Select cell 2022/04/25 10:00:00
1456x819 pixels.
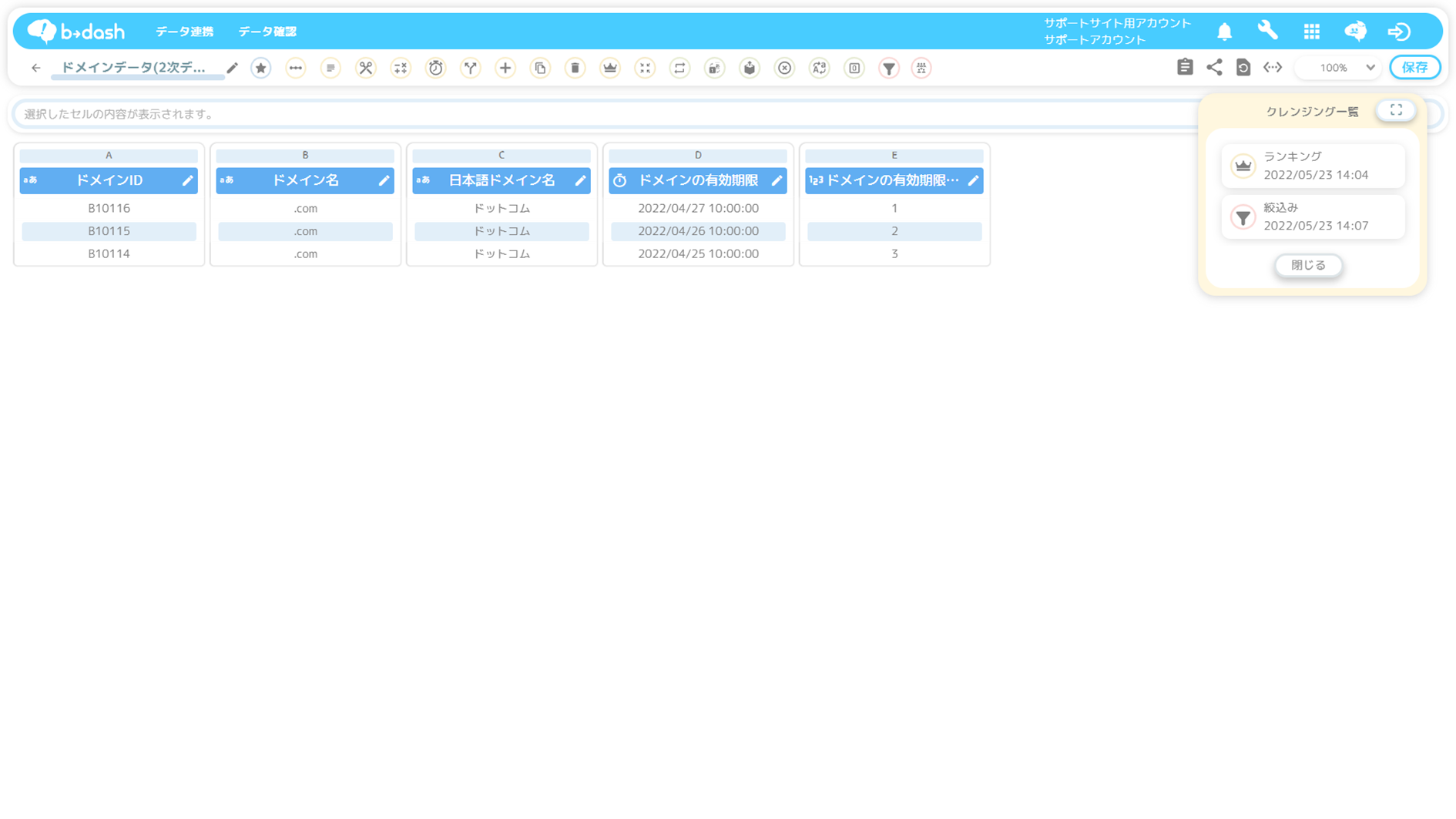pos(698,253)
